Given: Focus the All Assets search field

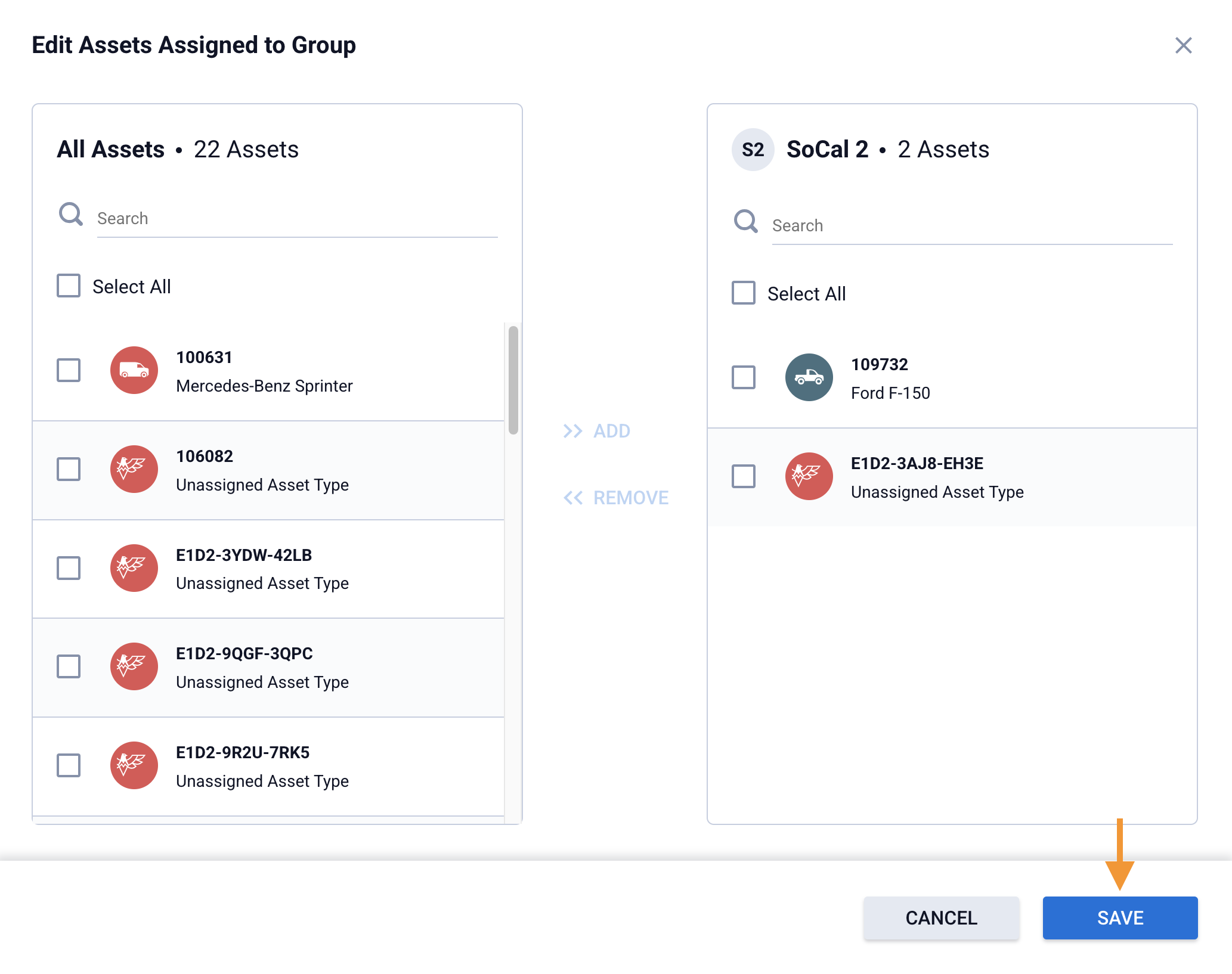Looking at the screenshot, I should pos(297,219).
